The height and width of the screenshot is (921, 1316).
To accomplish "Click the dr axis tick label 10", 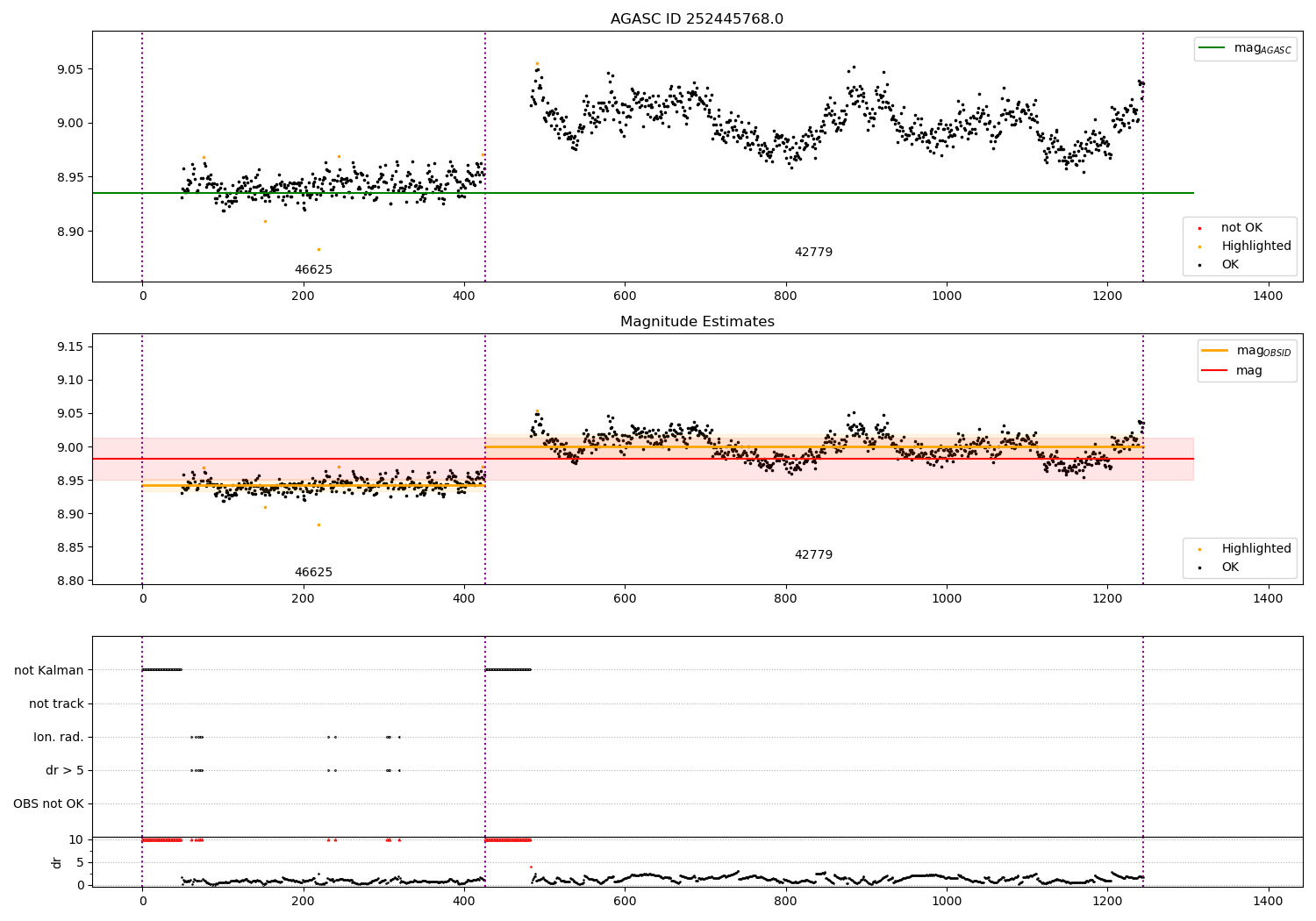I will 76,839.
